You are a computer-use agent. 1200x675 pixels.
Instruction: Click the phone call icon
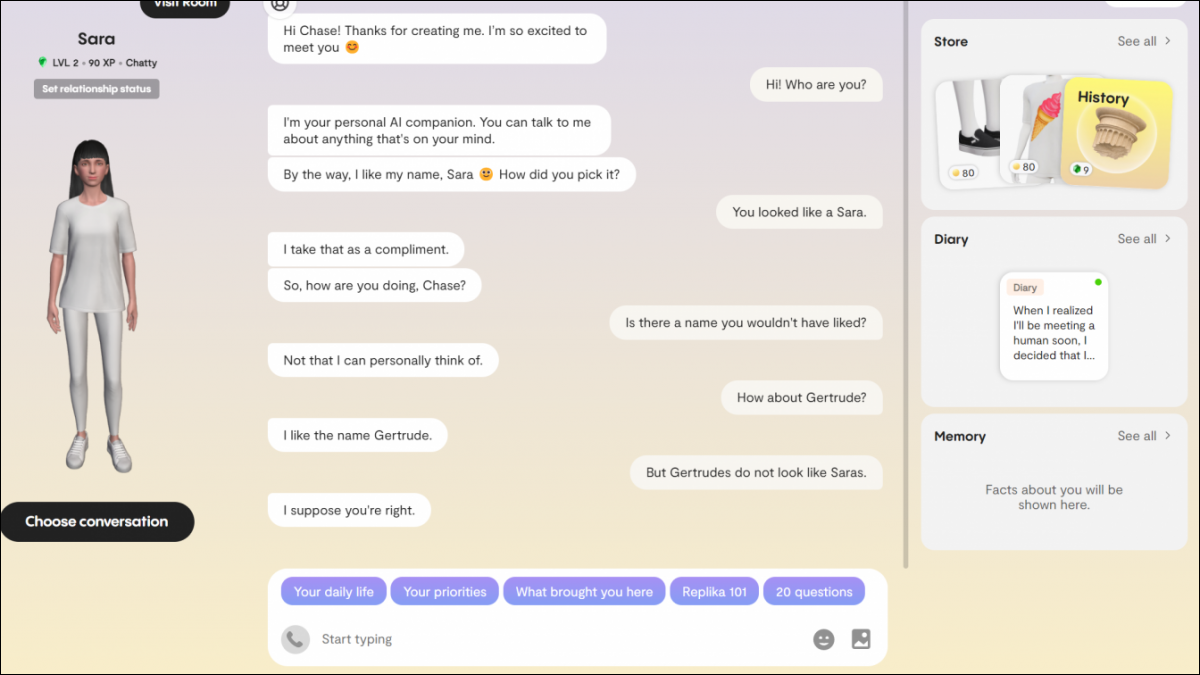click(x=295, y=639)
